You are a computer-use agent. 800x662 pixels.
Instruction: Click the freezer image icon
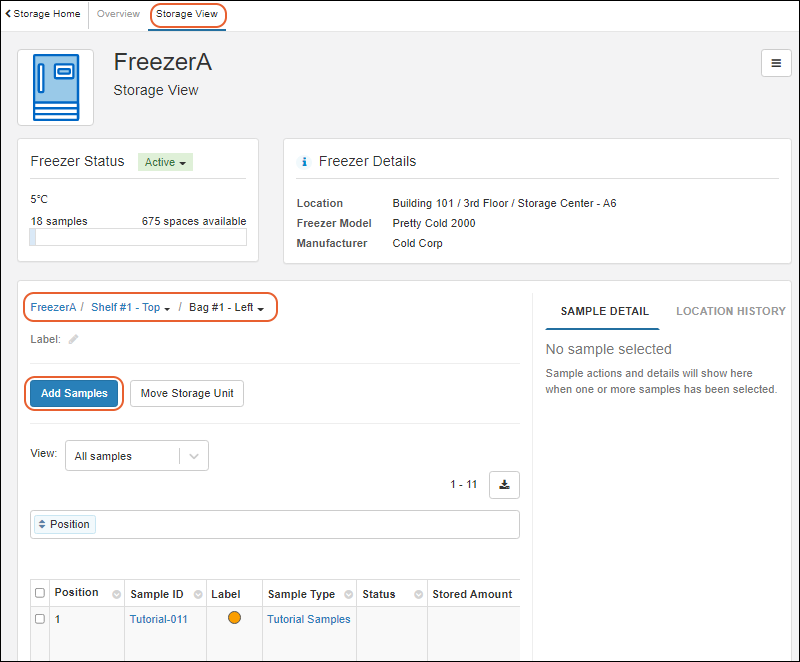pos(56,88)
